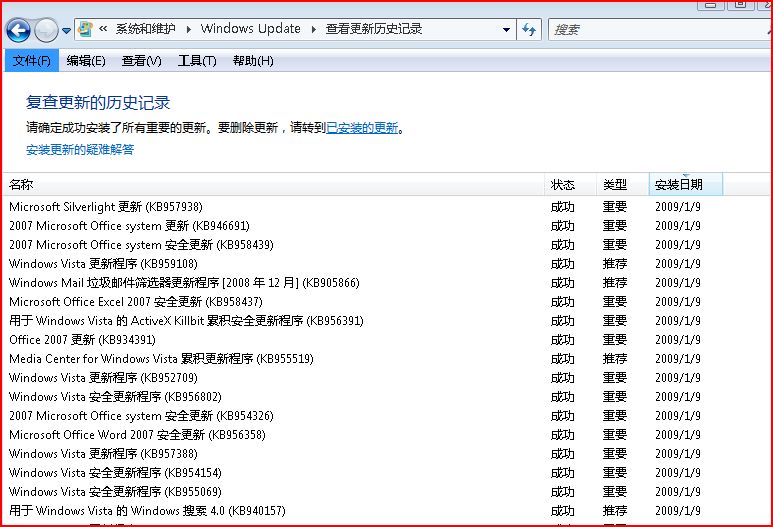Viewport: 773px width, 527px height.
Task: Open the 帮助(H) menu
Action: tap(253, 61)
